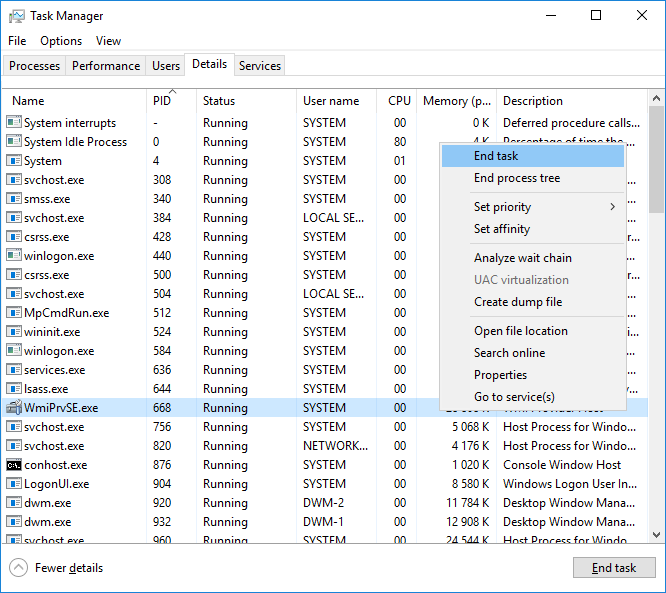Sort by the Status column header
Viewport: 666px width, 593px height.
pyautogui.click(x=246, y=101)
